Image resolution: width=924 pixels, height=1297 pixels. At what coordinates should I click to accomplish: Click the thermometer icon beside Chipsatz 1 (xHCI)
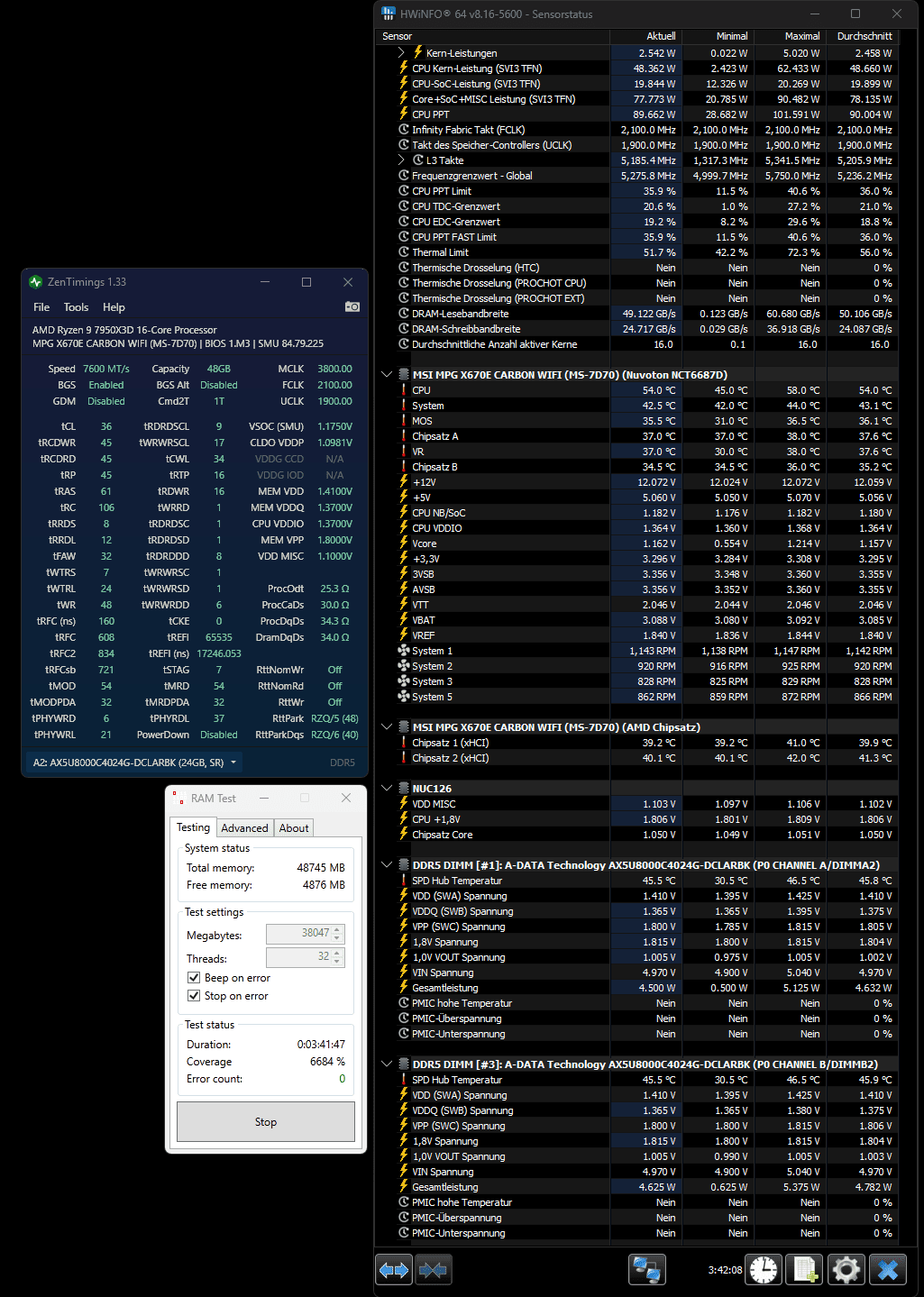[x=404, y=743]
